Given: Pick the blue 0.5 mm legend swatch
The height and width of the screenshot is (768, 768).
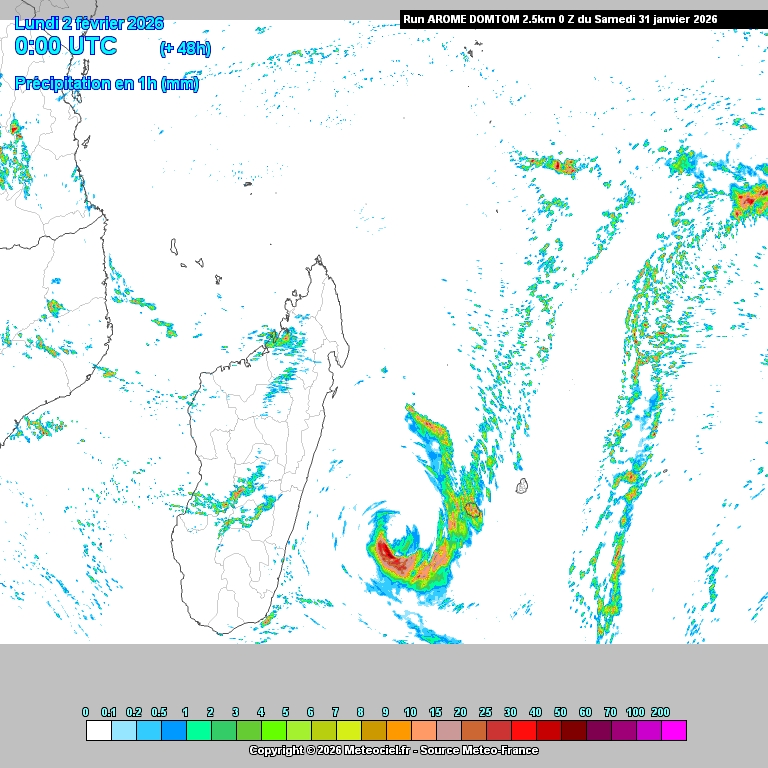Looking at the screenshot, I should [174, 731].
